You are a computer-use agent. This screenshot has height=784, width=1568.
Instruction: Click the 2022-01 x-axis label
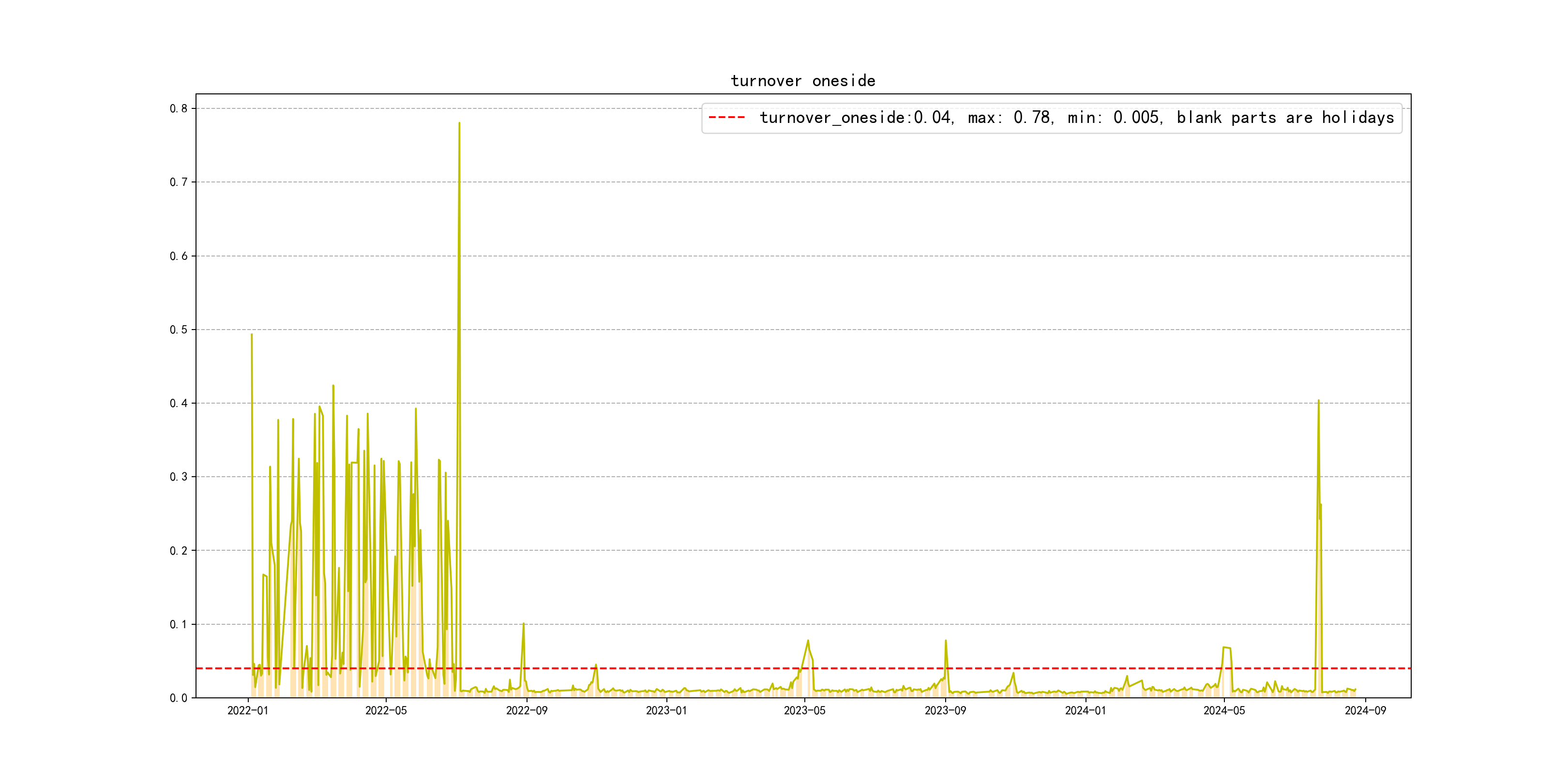coord(248,710)
